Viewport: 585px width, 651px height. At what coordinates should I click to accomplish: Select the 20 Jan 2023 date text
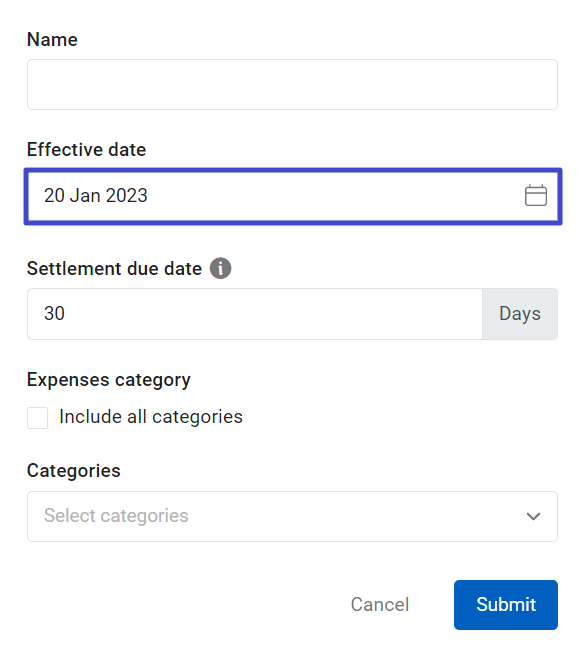(96, 196)
